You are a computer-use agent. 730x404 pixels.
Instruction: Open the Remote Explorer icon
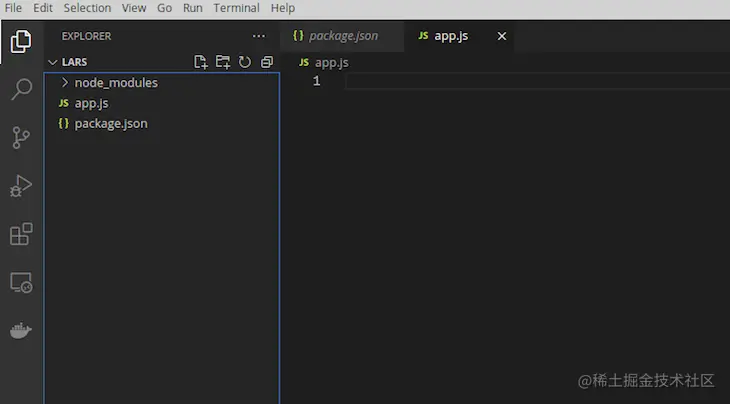21,283
